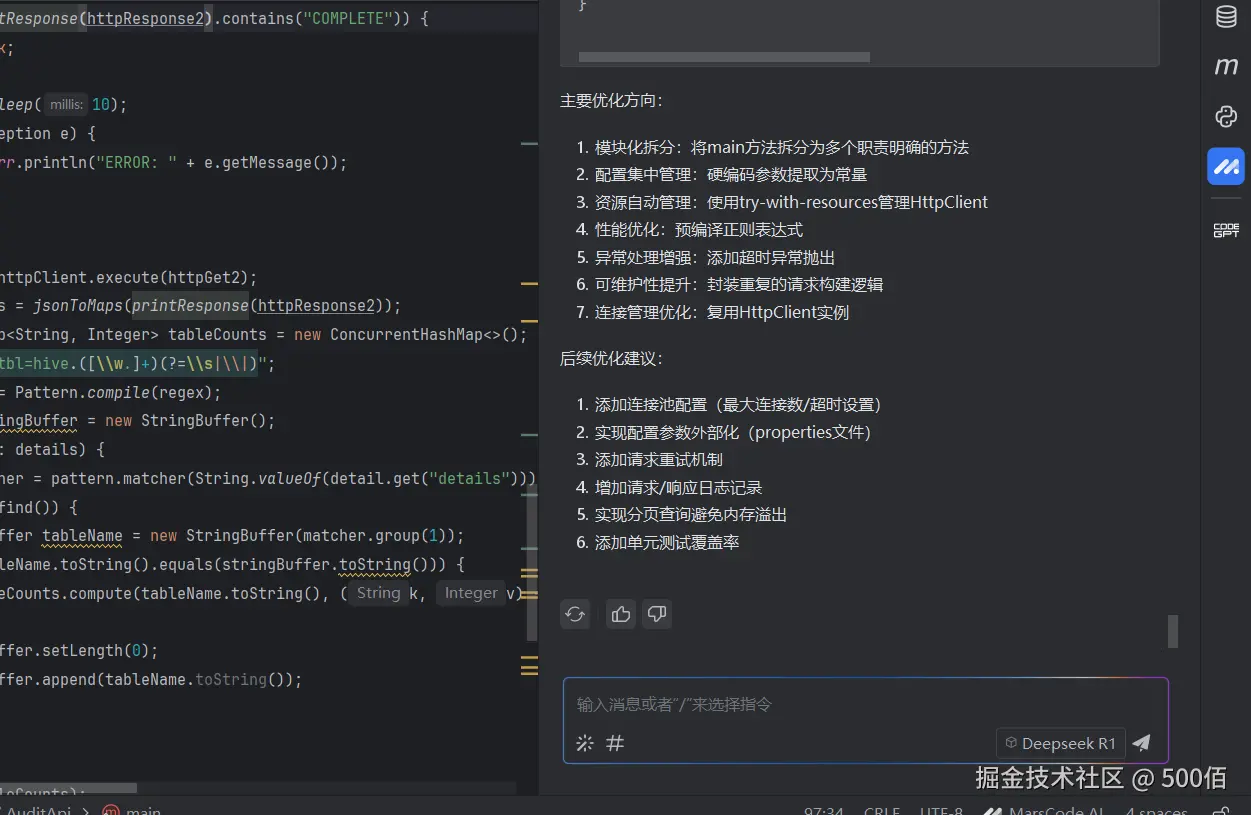This screenshot has width=1251, height=815.
Task: Change line endings via the CRLF indicator
Action: coord(881,810)
